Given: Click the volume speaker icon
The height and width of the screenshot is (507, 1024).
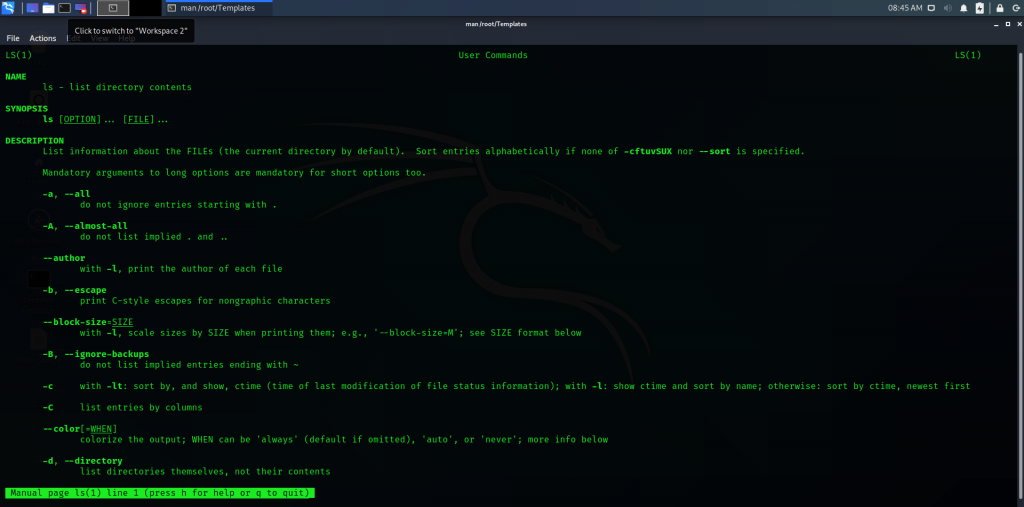Looking at the screenshot, I should [950, 8].
